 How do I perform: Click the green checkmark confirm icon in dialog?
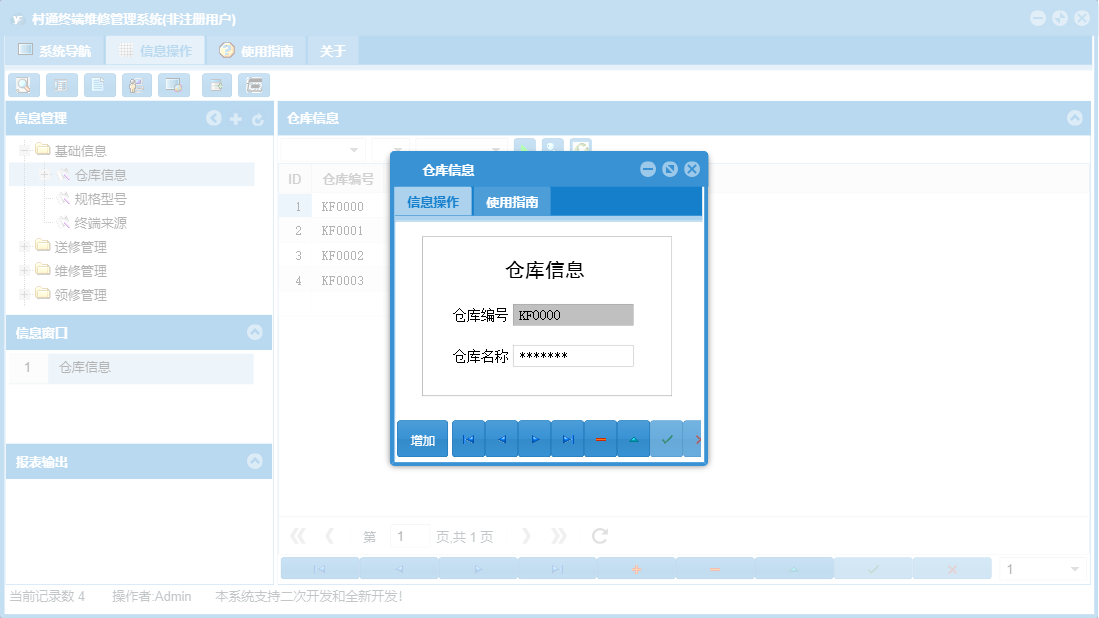(x=666, y=438)
